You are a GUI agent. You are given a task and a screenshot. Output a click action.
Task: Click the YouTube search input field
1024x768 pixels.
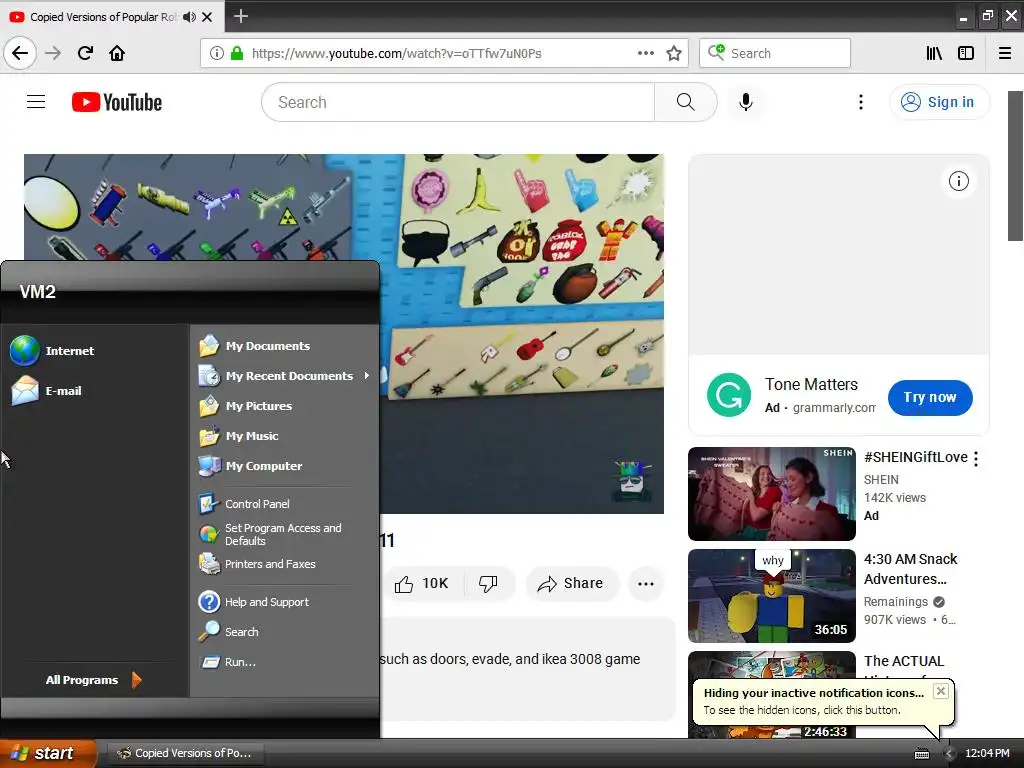tap(458, 102)
